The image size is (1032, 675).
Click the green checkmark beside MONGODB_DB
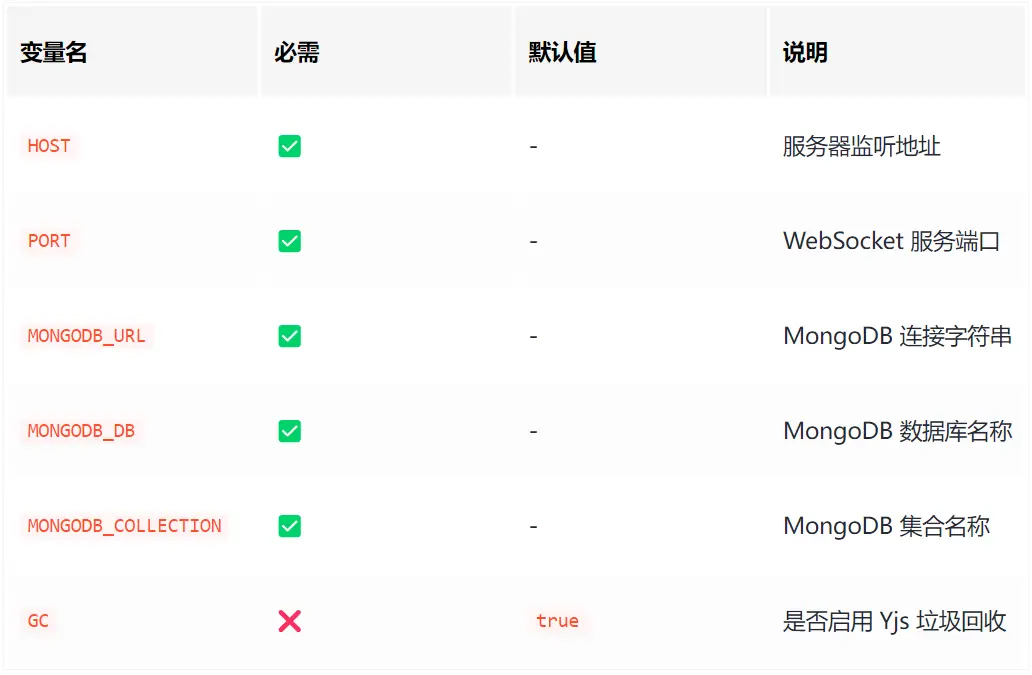click(x=290, y=432)
